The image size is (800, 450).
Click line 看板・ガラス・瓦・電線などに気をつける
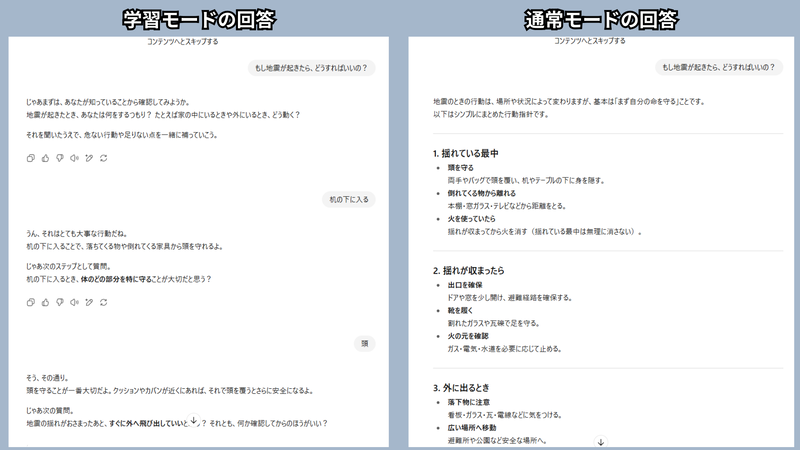(505, 415)
